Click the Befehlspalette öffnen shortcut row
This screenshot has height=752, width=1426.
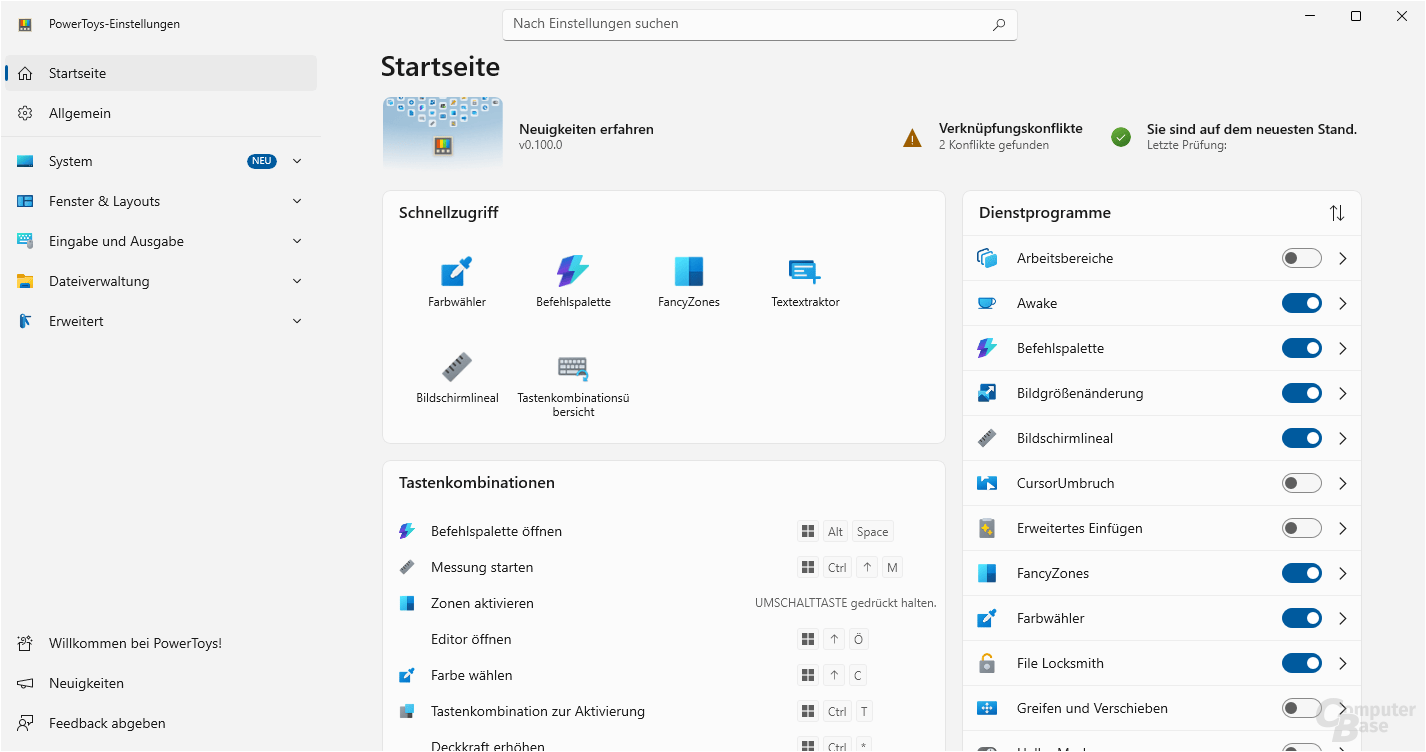coord(664,531)
